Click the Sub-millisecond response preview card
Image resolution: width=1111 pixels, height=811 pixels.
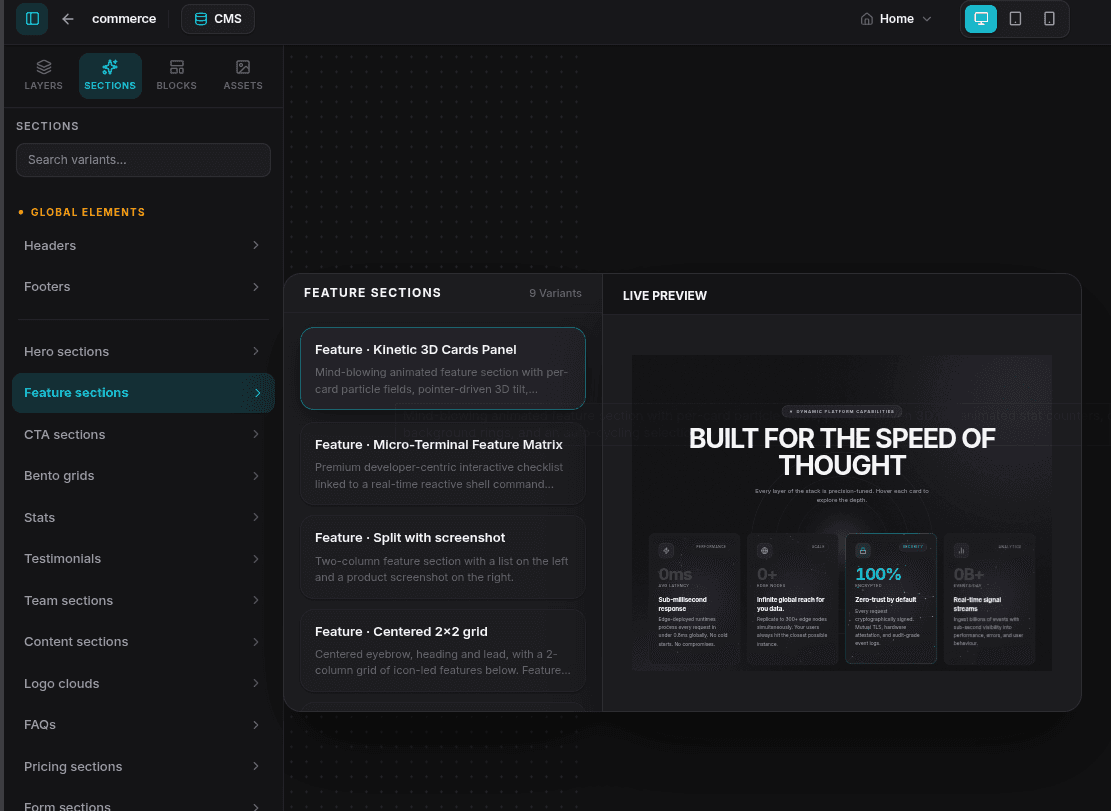tap(694, 599)
